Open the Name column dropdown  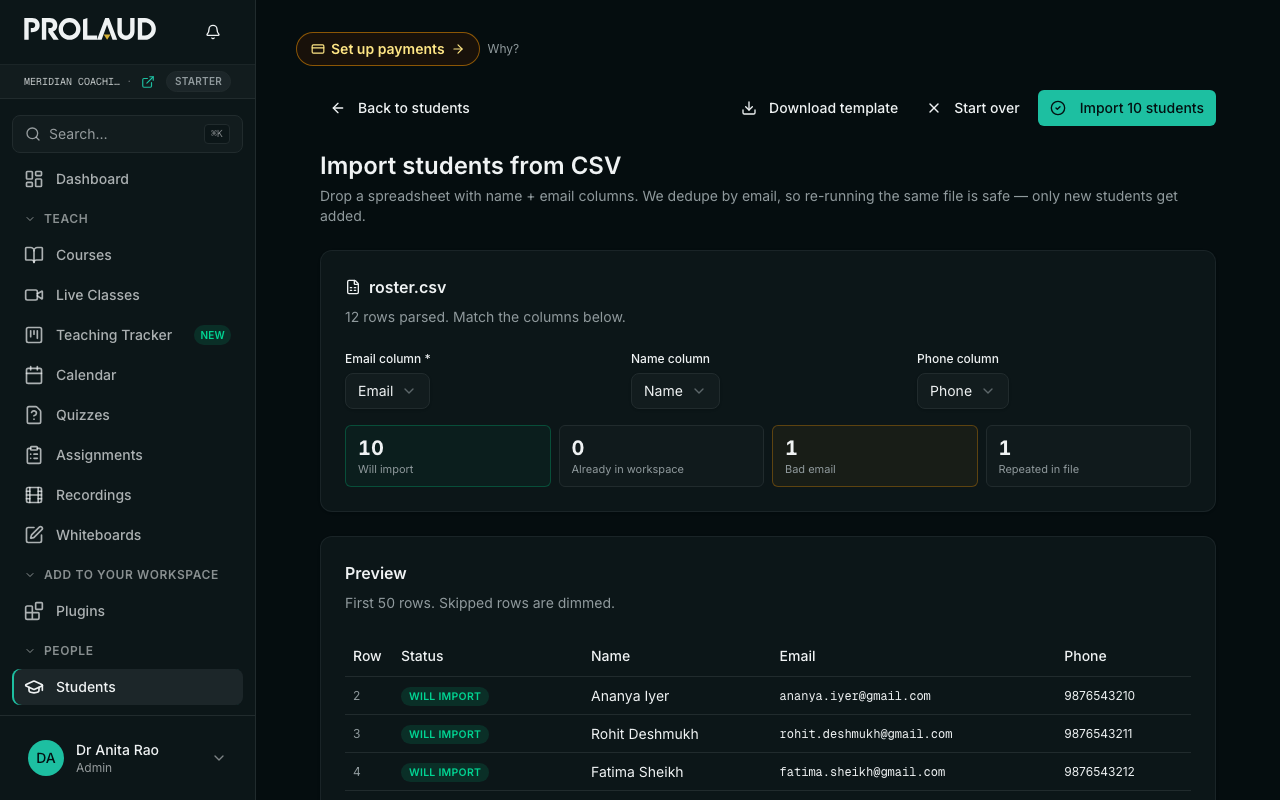675,391
